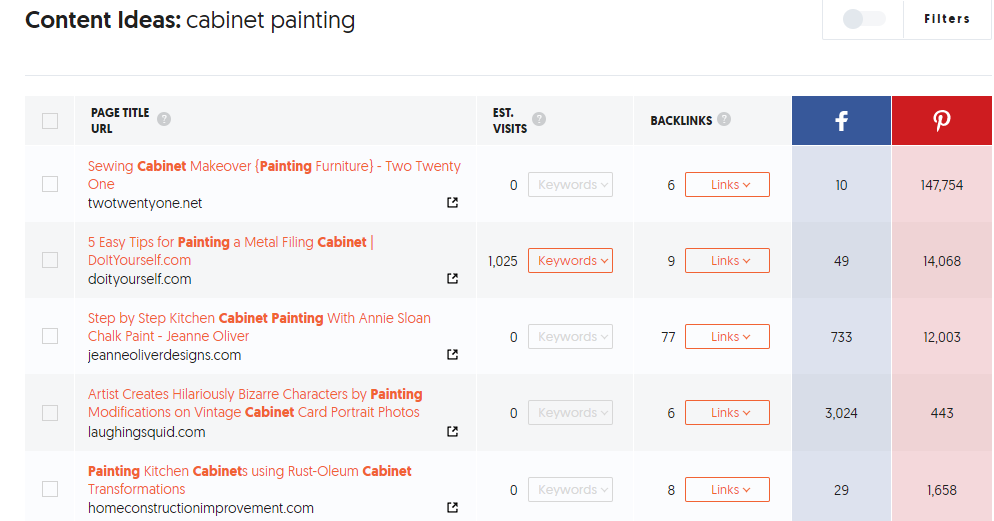Select checkbox for Sewing Cabinet Makeover row

[50, 184]
